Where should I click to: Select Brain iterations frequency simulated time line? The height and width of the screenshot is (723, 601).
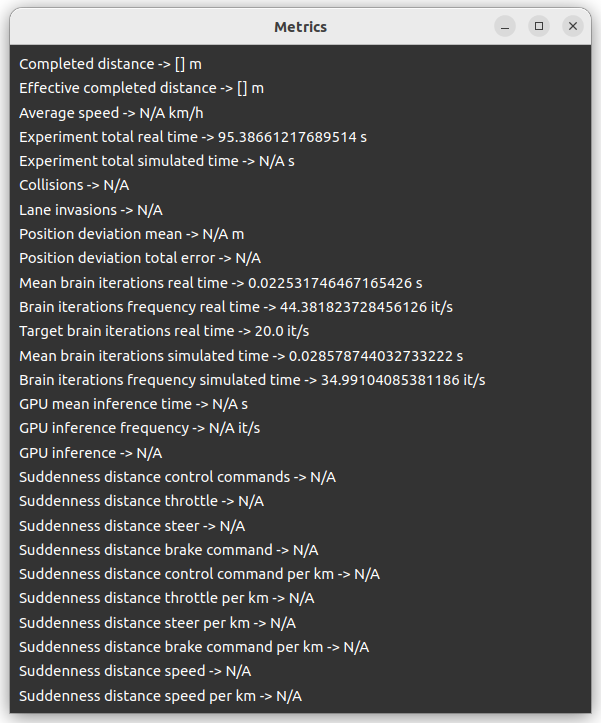252,380
